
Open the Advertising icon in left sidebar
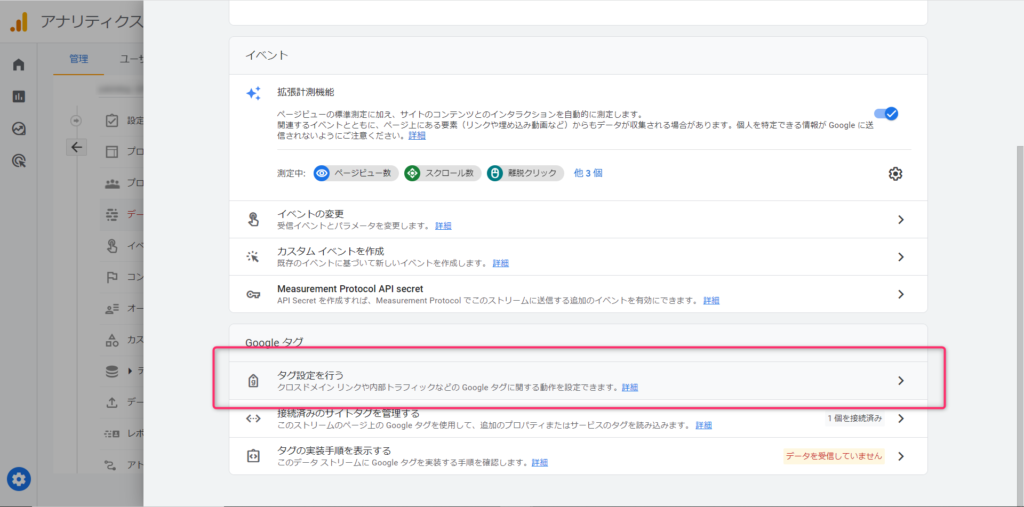pyautogui.click(x=19, y=161)
